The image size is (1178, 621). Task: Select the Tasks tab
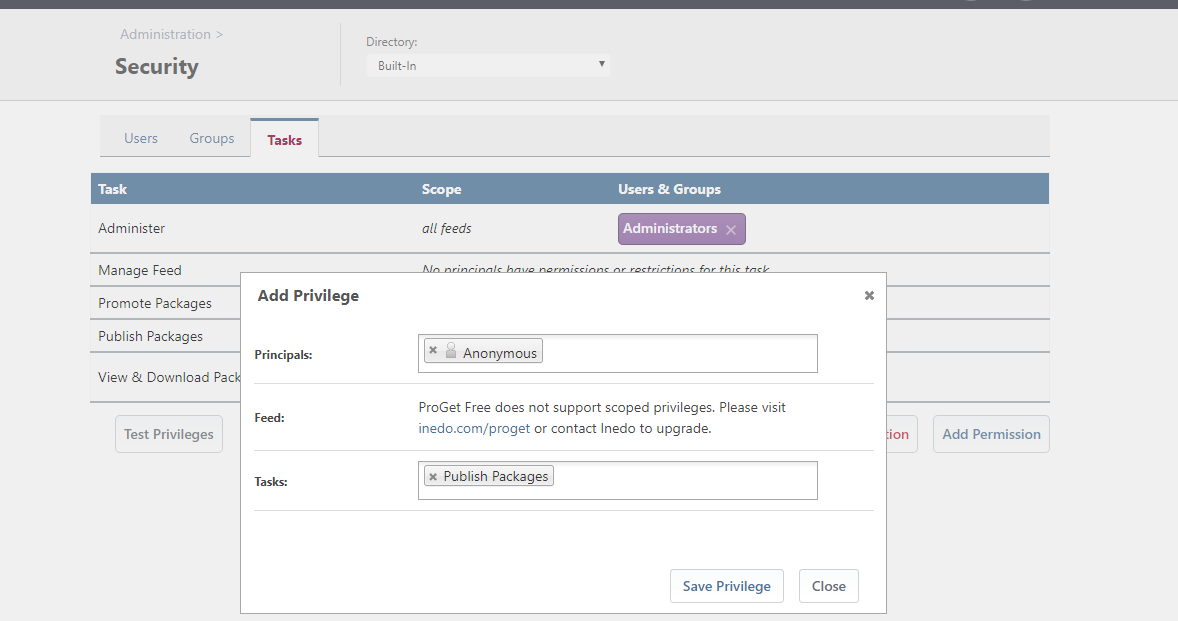pyautogui.click(x=285, y=140)
